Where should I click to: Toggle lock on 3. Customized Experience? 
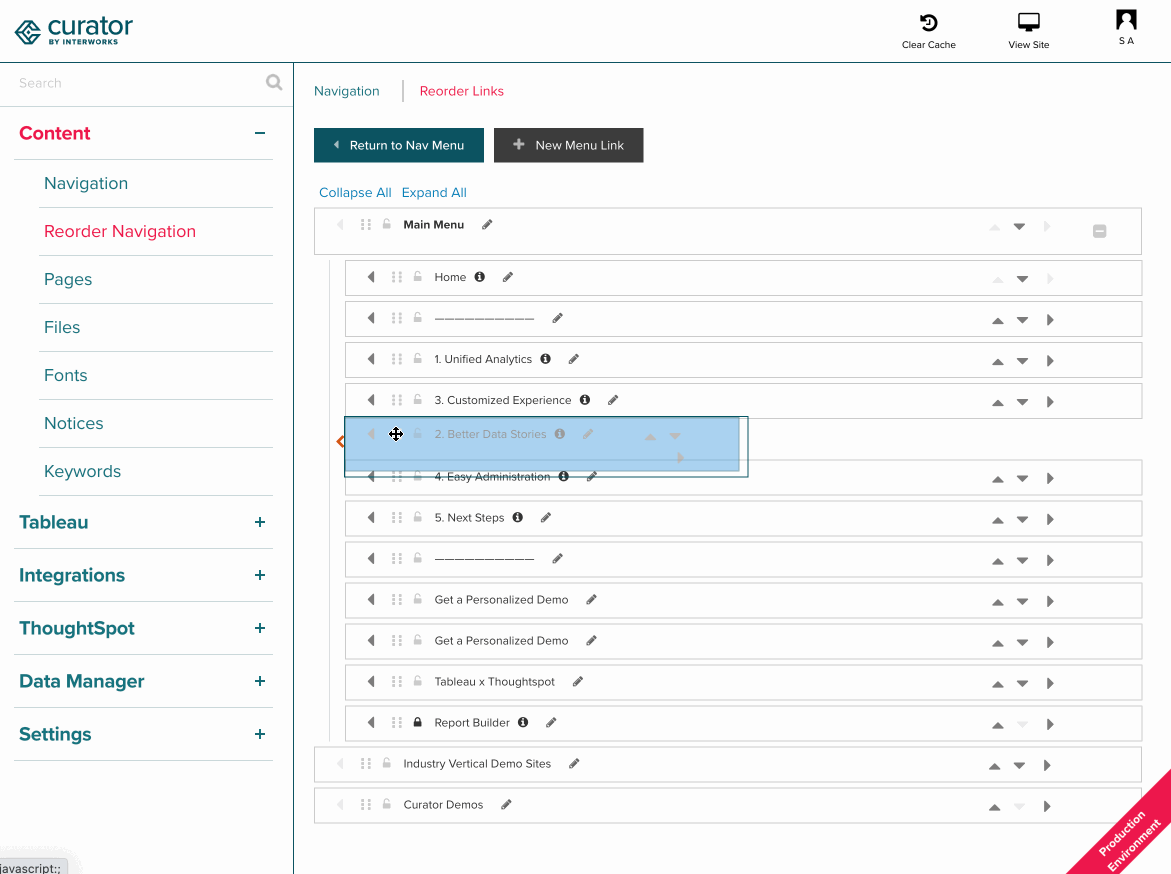click(417, 400)
